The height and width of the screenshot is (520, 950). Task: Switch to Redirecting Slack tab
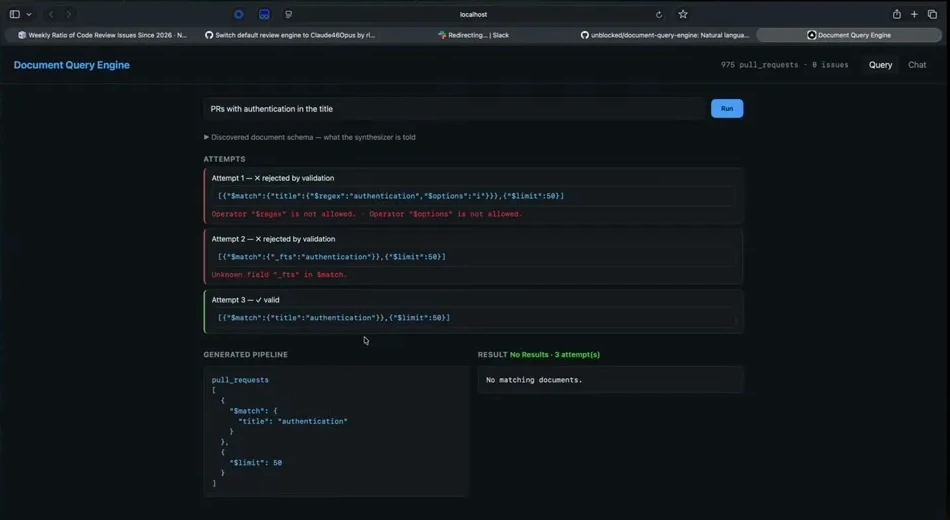point(473,35)
